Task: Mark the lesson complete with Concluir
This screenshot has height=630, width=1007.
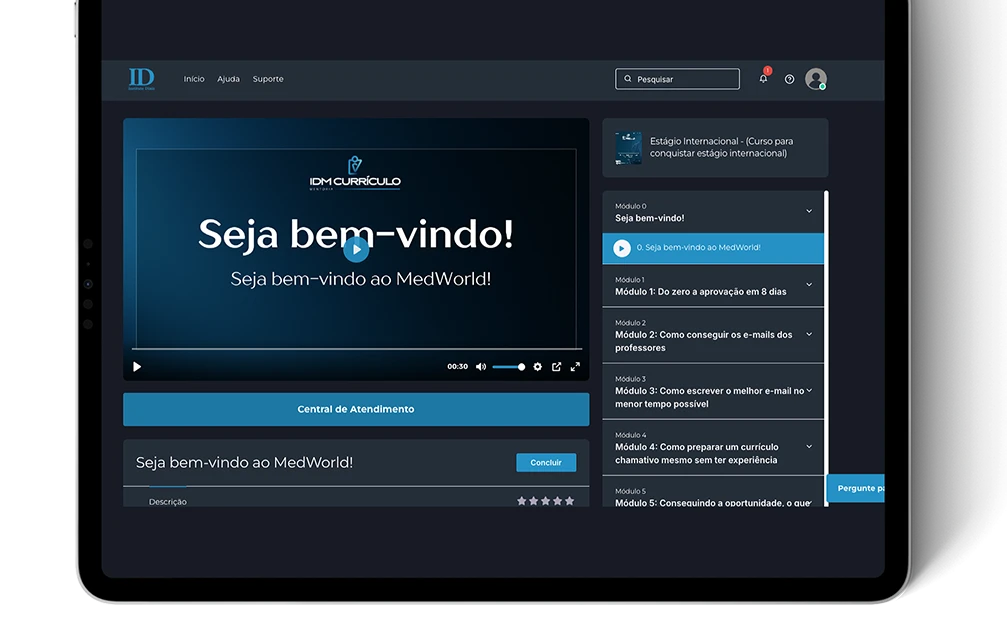Action: 546,463
